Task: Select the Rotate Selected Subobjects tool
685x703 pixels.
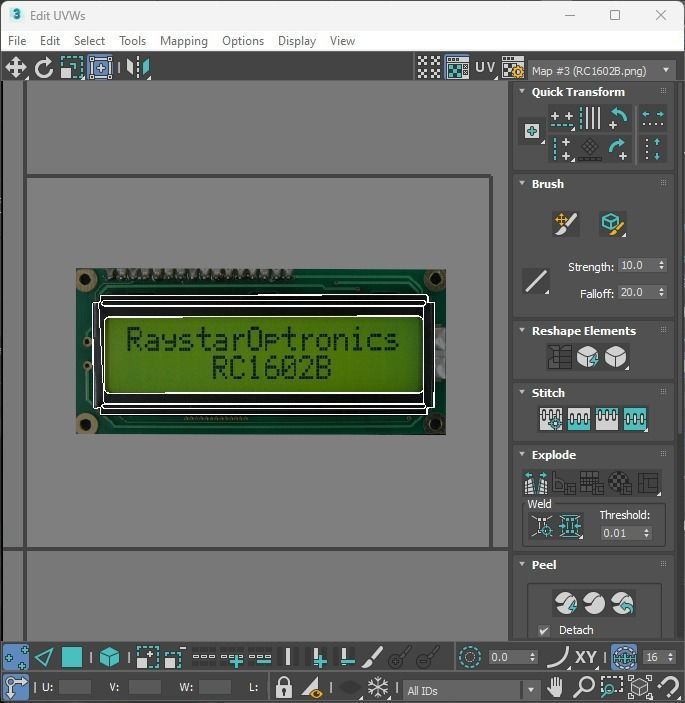Action: click(x=43, y=68)
